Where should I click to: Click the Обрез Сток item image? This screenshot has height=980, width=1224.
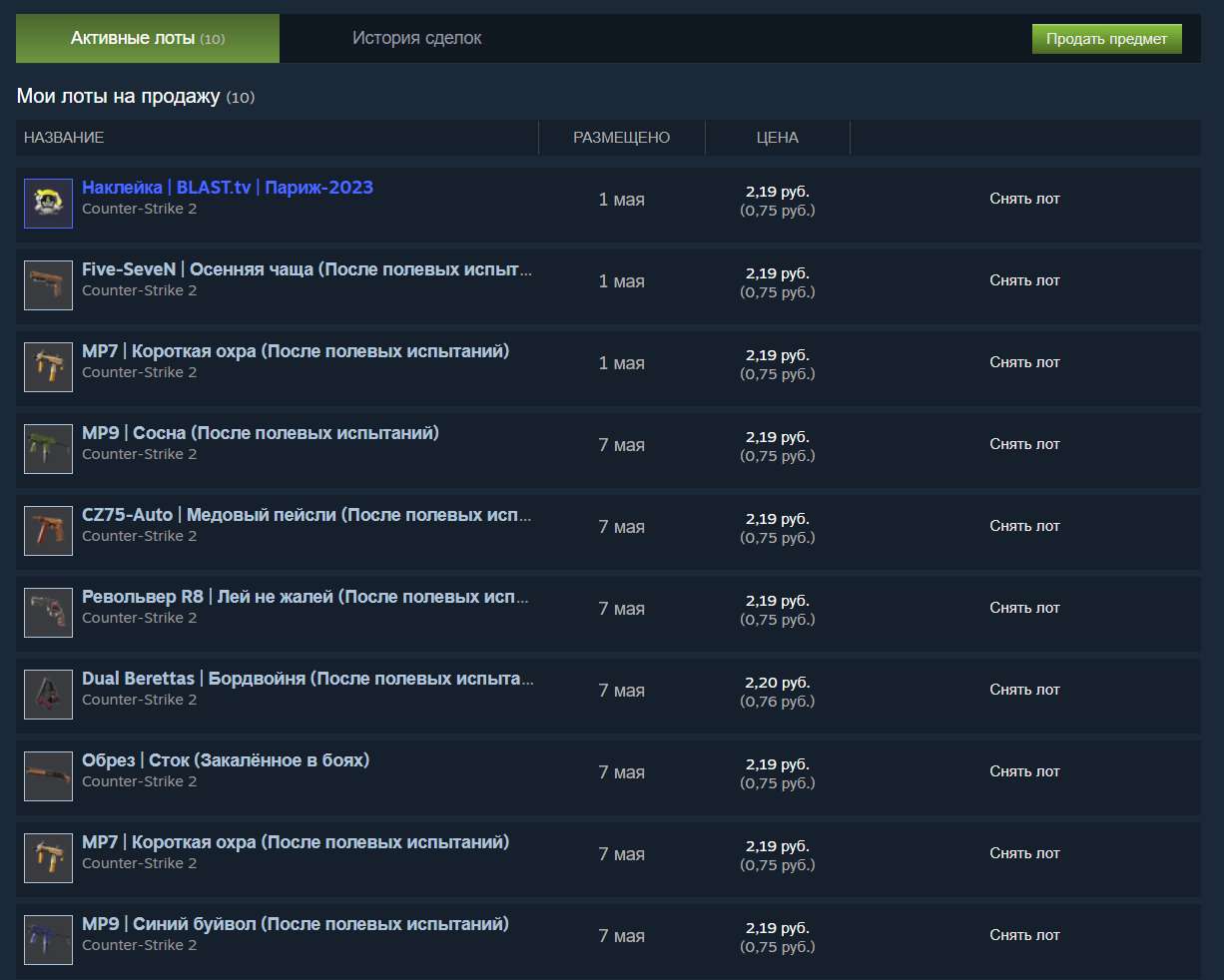click(48, 776)
